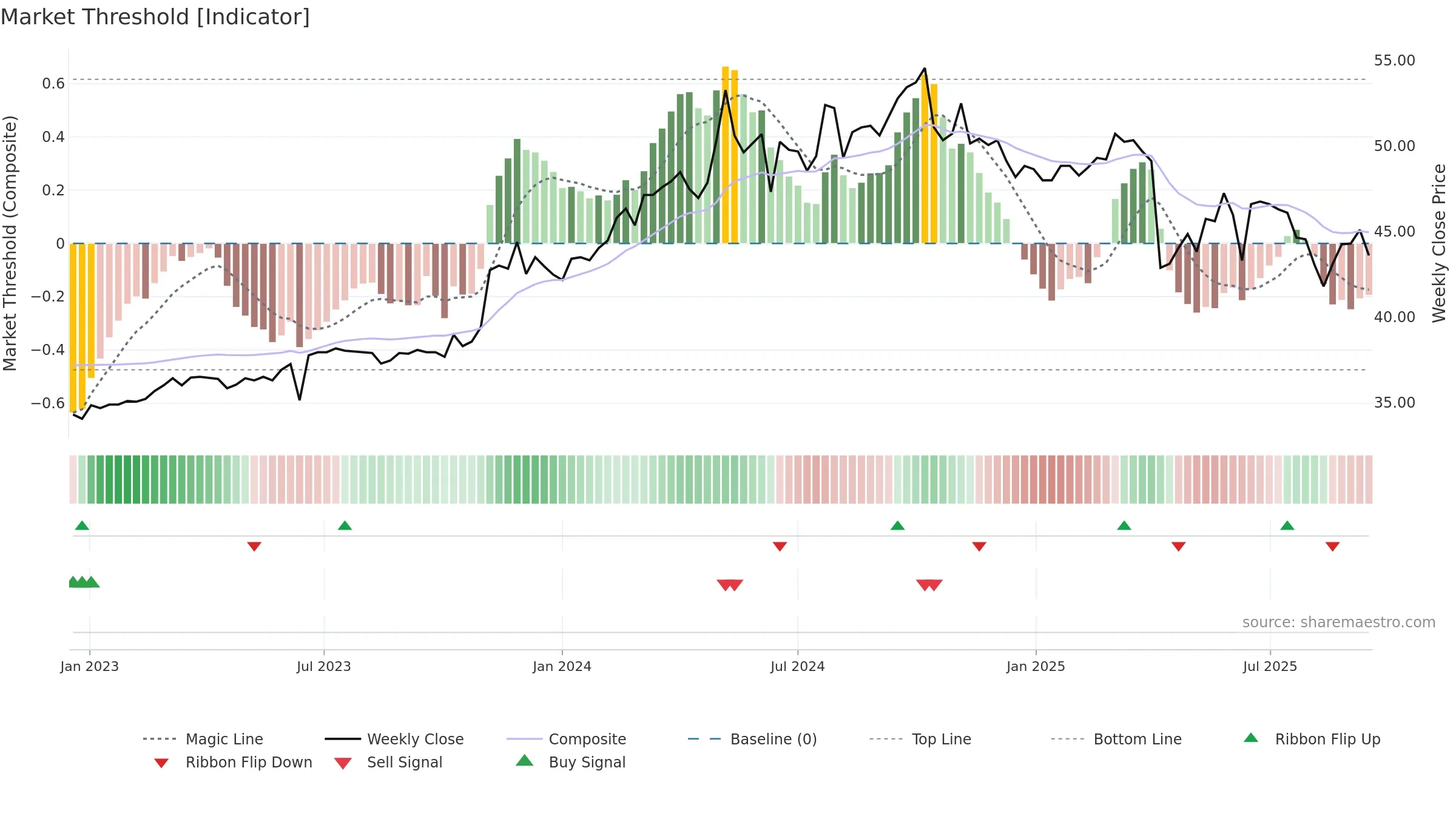
Task: Click the 0.6 composite axis label
Action: click(x=53, y=84)
